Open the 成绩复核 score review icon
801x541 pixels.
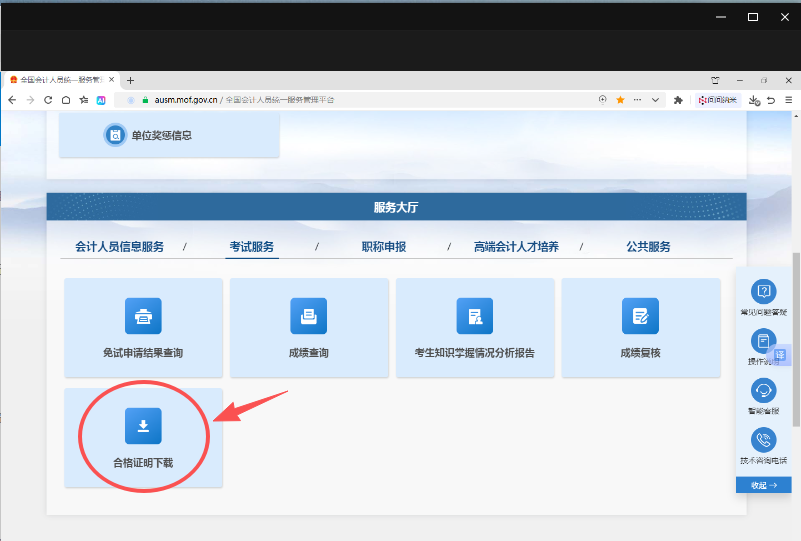coord(640,316)
